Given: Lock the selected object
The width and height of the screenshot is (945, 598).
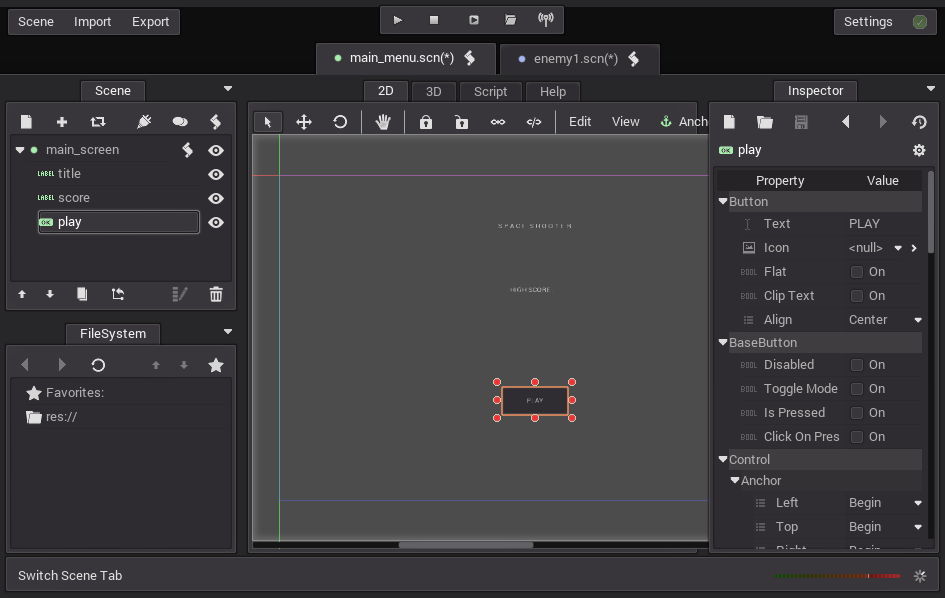Looking at the screenshot, I should (425, 122).
